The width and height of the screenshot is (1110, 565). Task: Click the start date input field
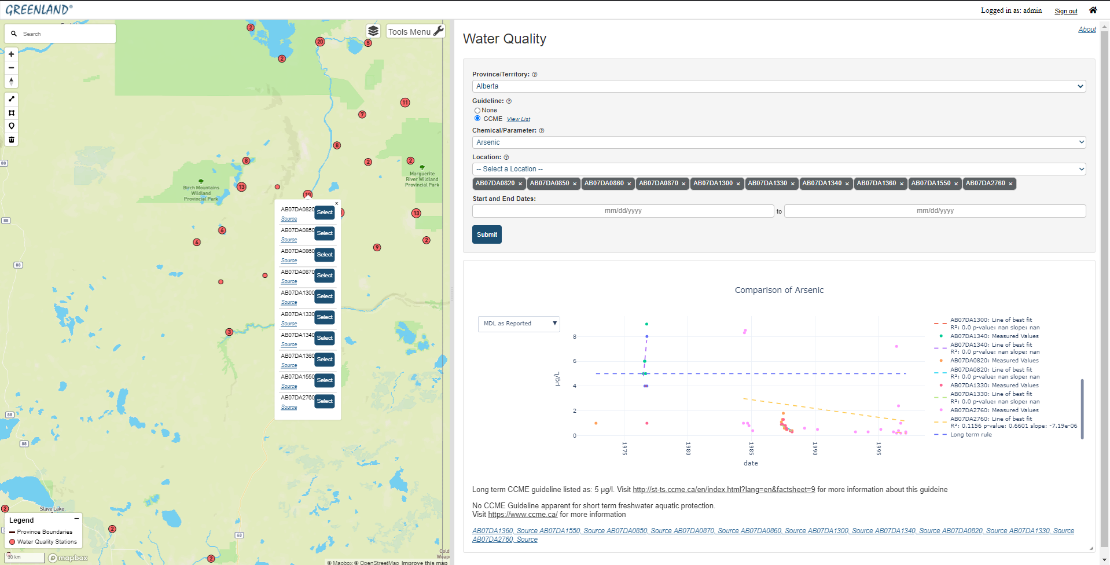[623, 212]
